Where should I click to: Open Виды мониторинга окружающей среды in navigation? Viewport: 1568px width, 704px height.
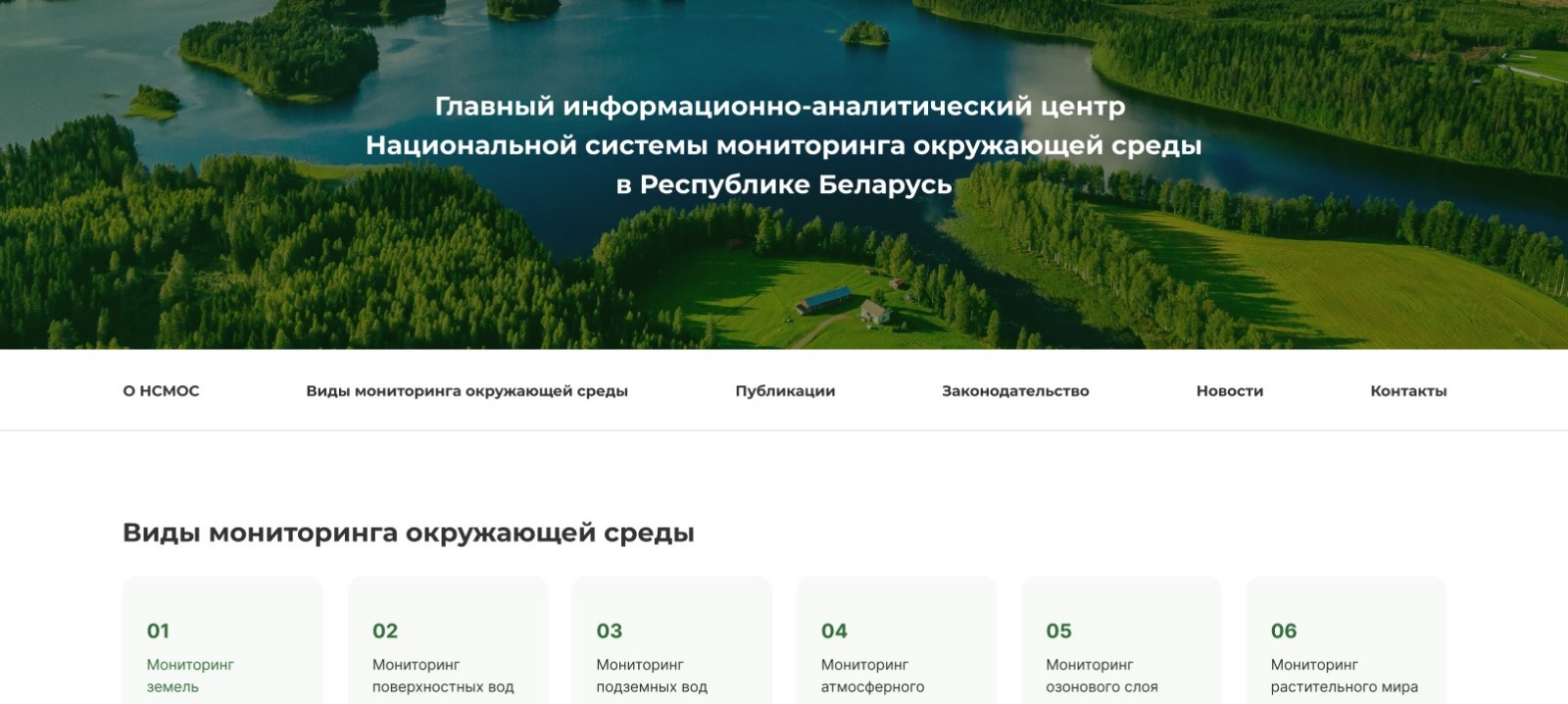466,391
